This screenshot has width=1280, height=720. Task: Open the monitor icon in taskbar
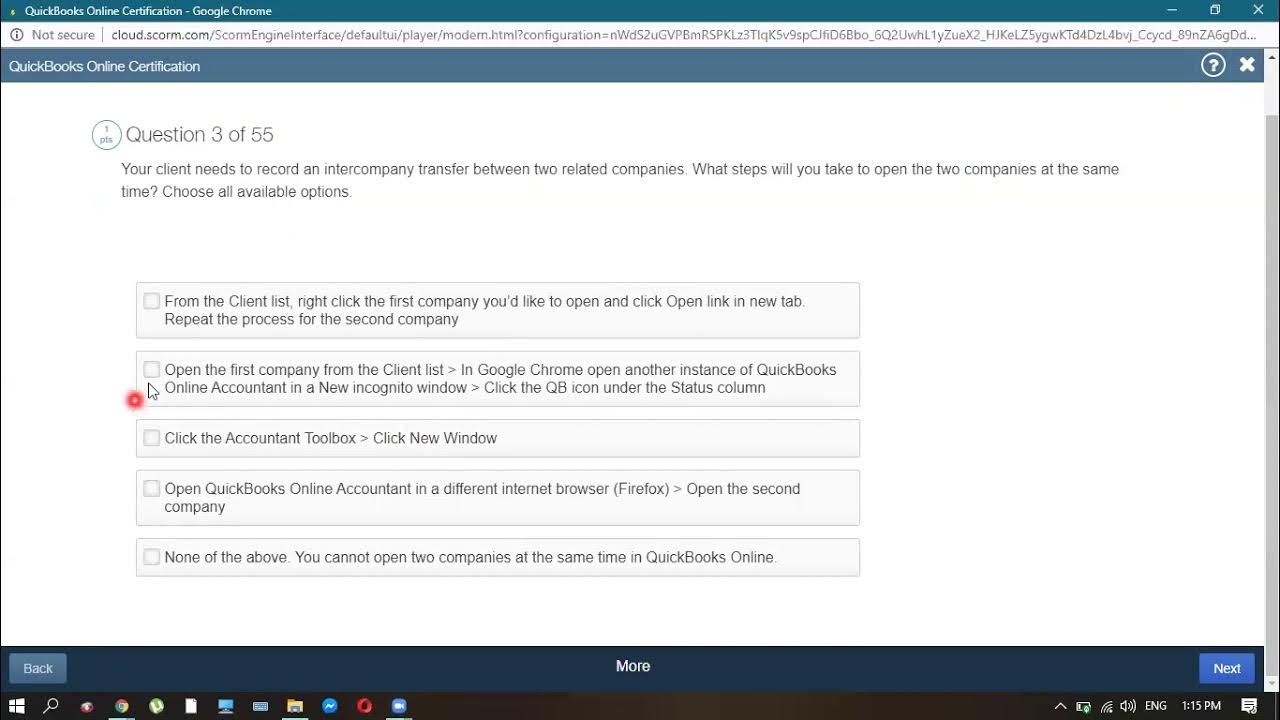[x=225, y=706]
